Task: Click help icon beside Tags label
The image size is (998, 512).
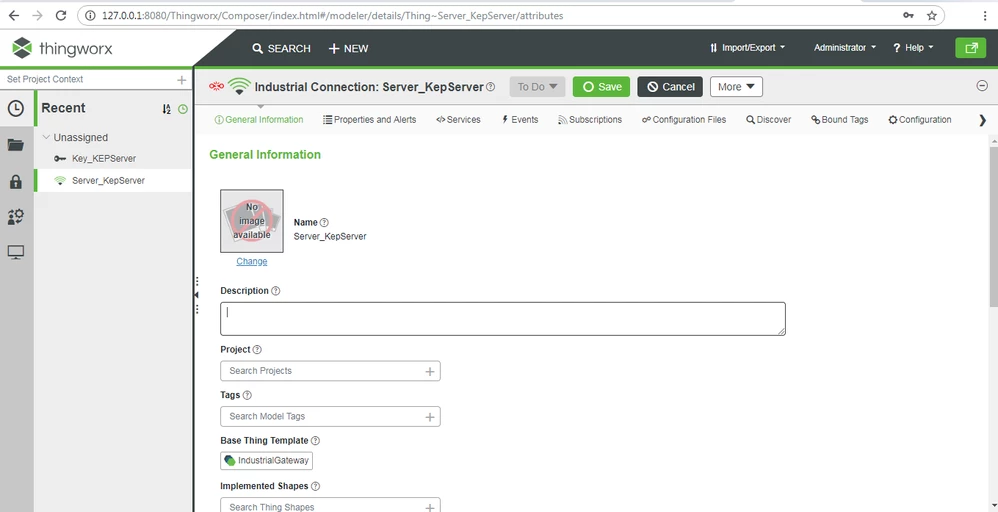Action: click(x=247, y=395)
